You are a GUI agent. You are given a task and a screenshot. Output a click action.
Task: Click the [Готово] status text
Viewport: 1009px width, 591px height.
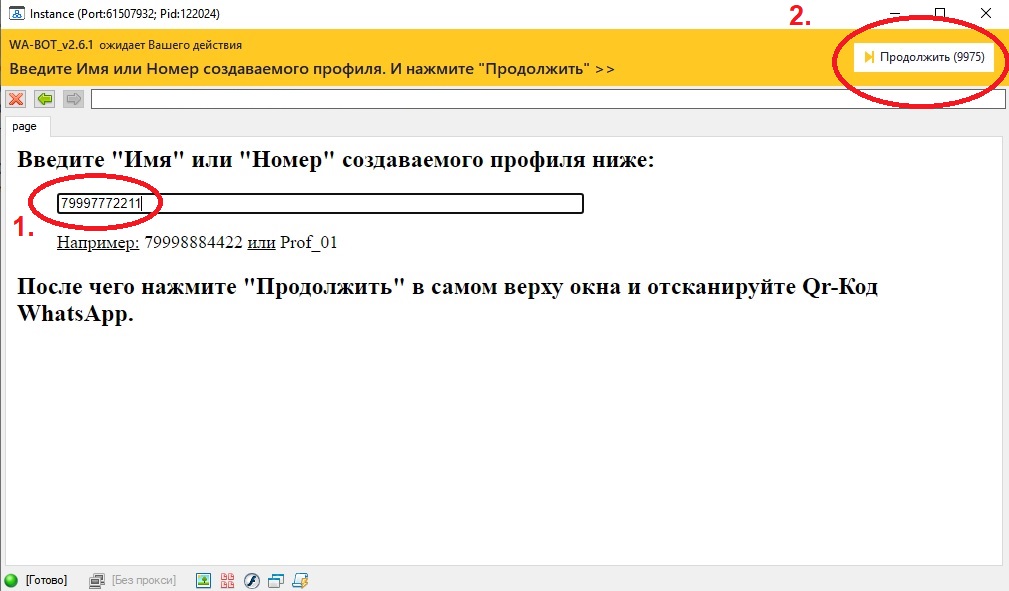(46, 580)
